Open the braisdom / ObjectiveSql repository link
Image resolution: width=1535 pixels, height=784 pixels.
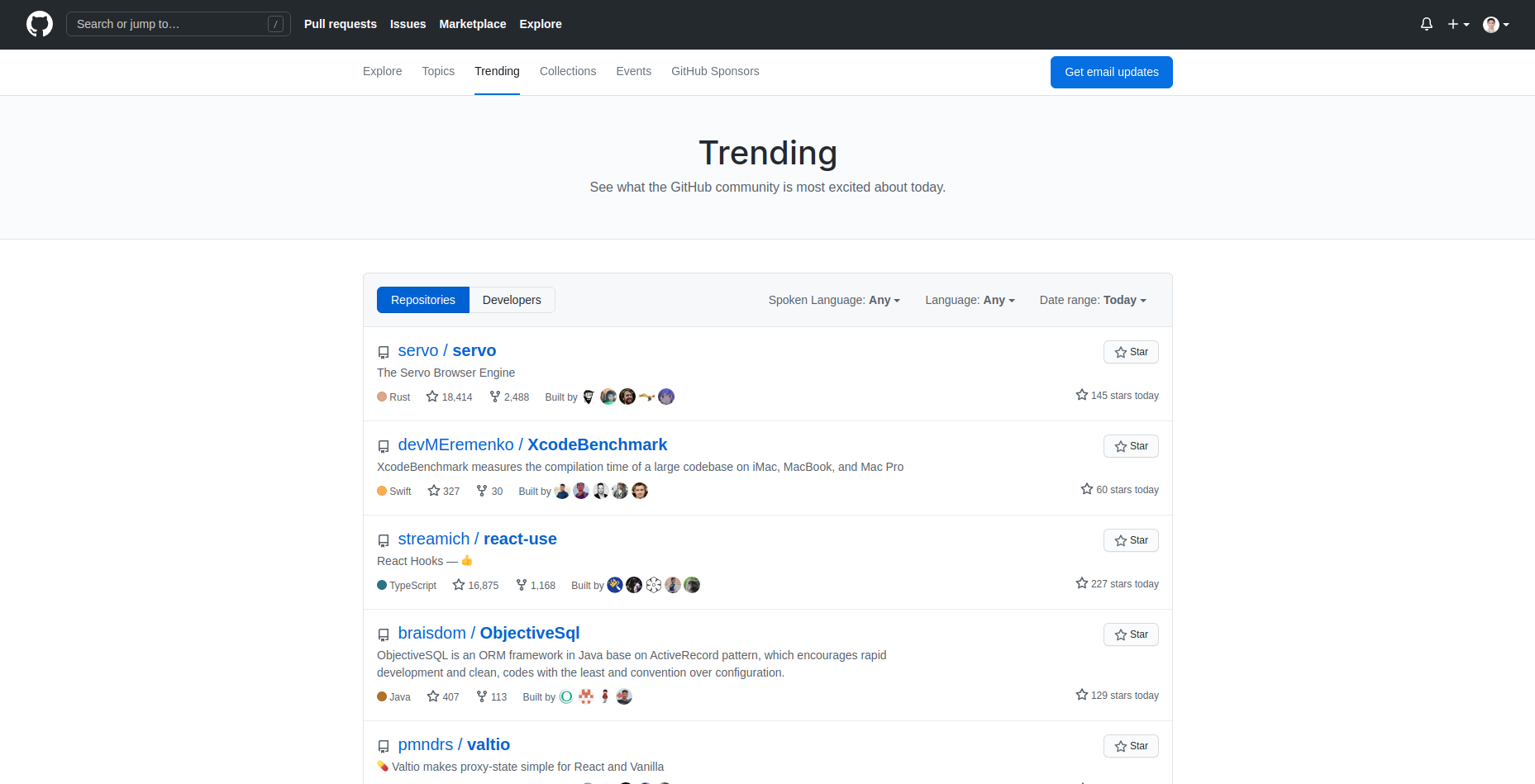(x=489, y=633)
